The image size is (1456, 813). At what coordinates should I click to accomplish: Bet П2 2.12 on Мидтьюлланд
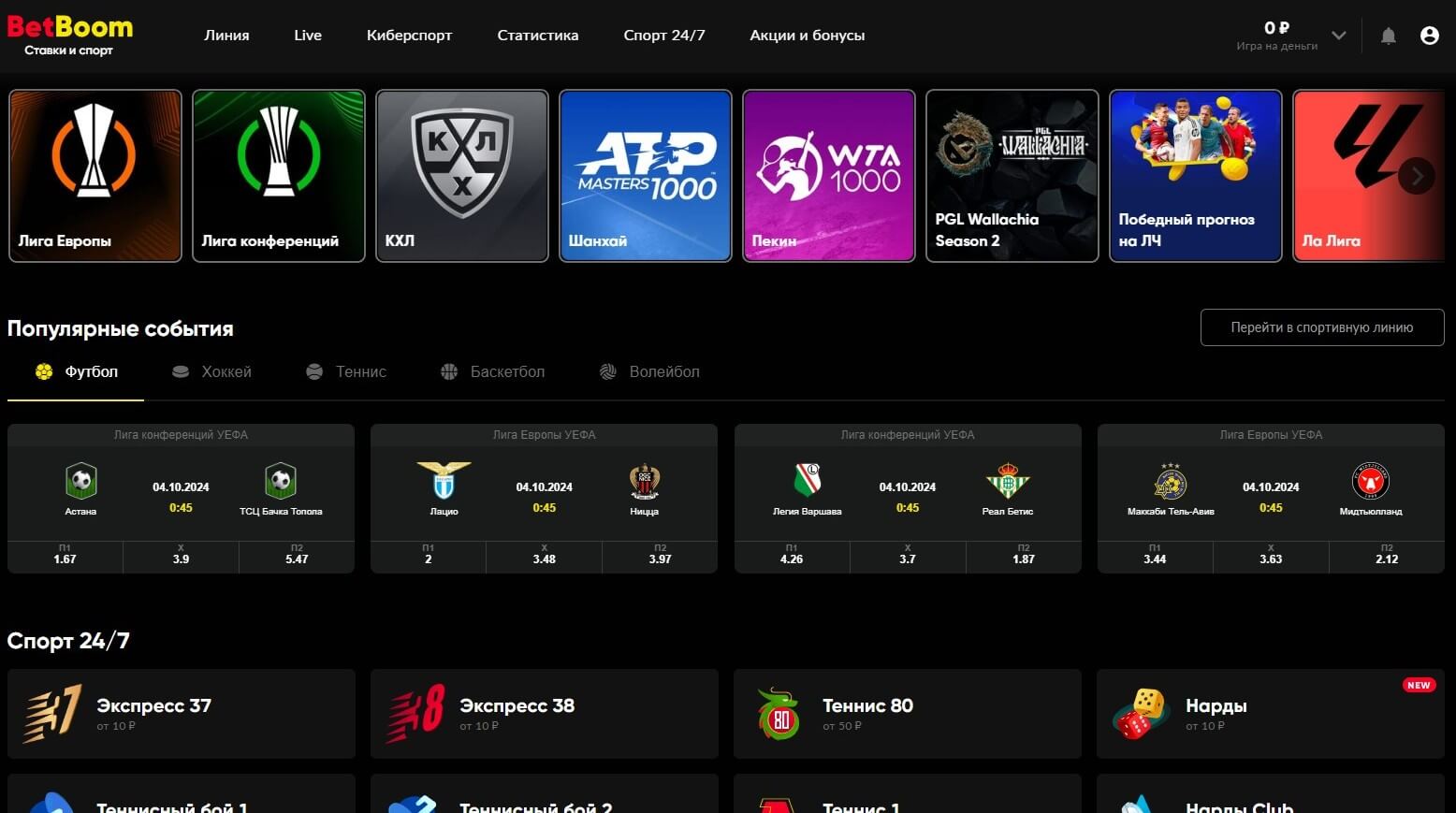click(1387, 556)
